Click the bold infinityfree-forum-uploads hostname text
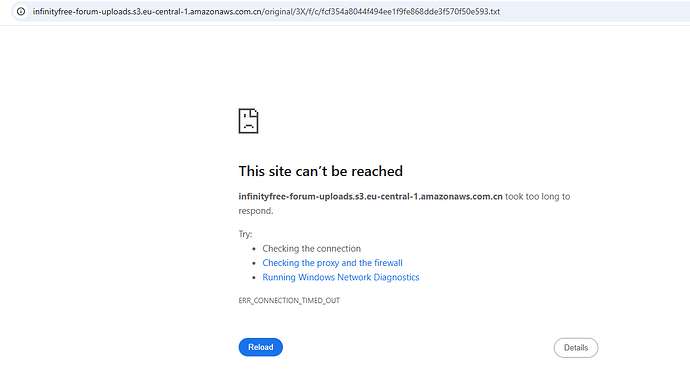The height and width of the screenshot is (381, 690). pyautogui.click(x=370, y=197)
